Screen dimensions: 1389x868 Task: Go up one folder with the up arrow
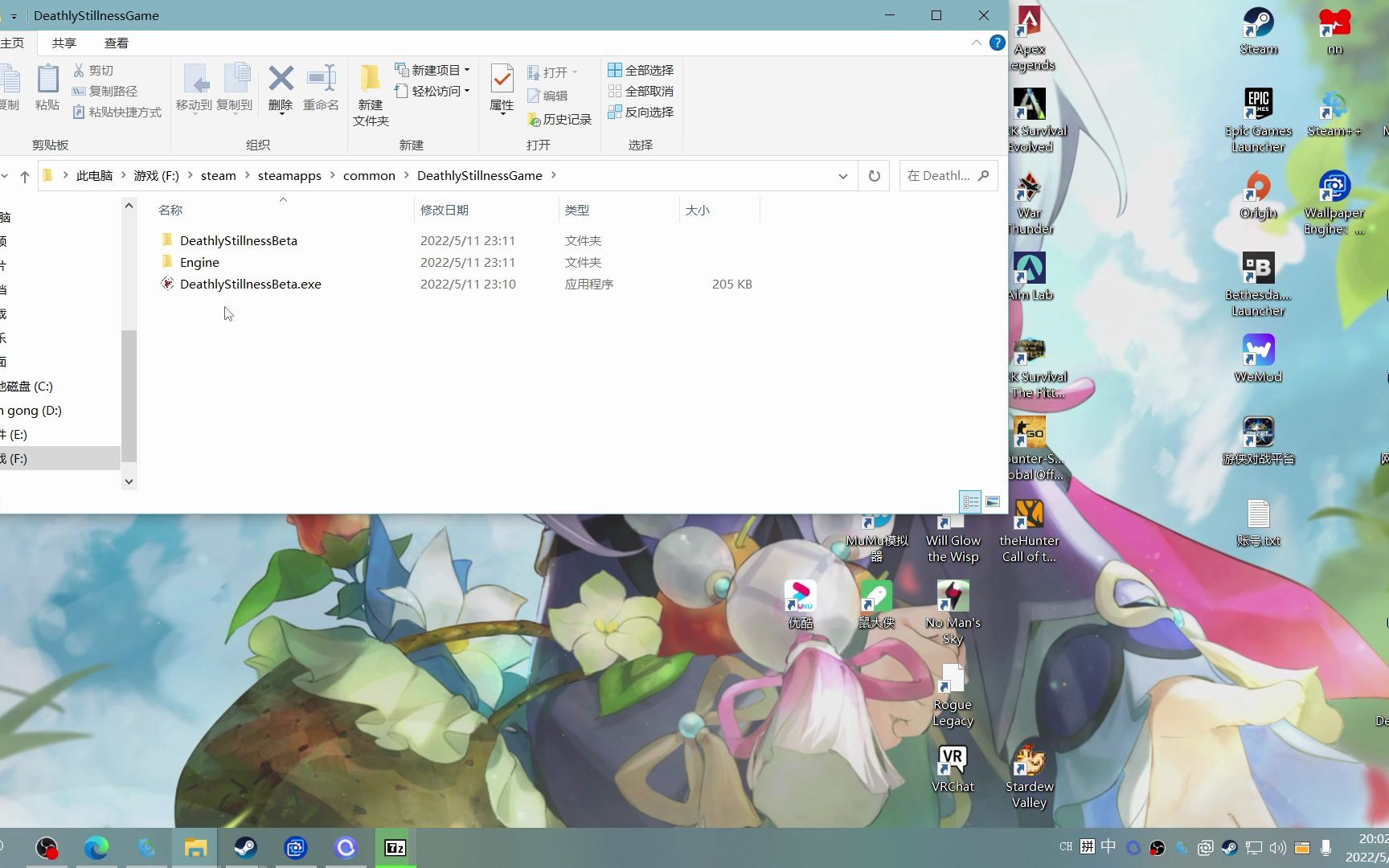[24, 176]
